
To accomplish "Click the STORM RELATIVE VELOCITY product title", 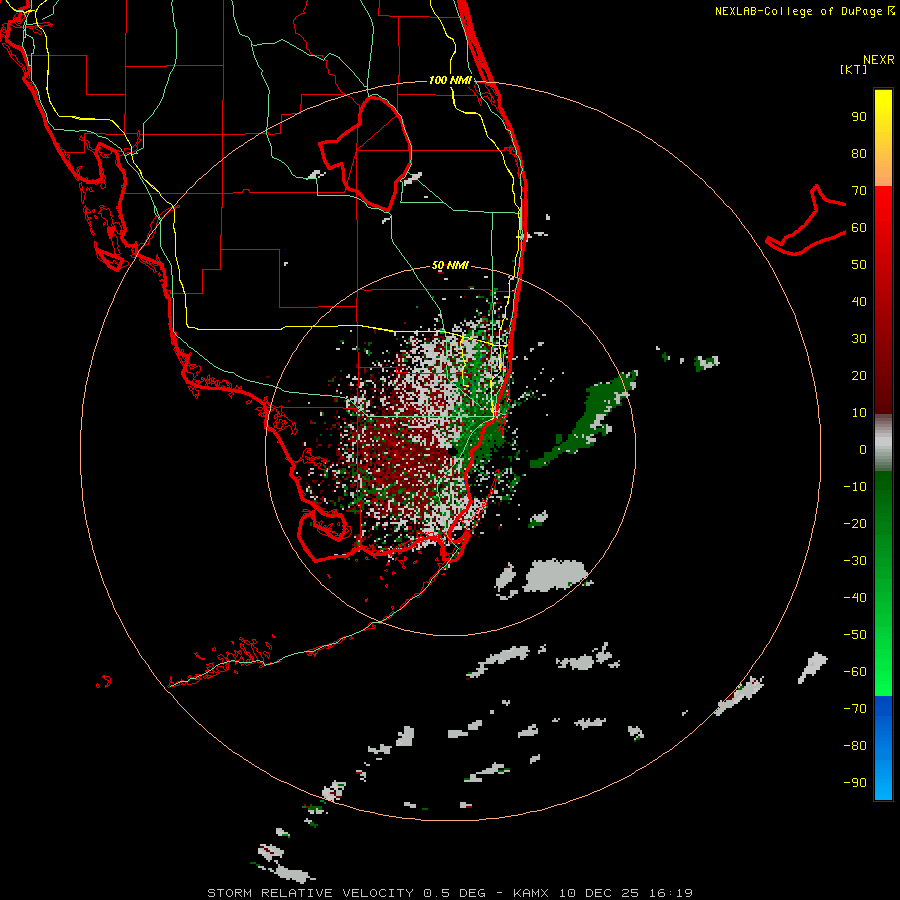I will point(310,893).
